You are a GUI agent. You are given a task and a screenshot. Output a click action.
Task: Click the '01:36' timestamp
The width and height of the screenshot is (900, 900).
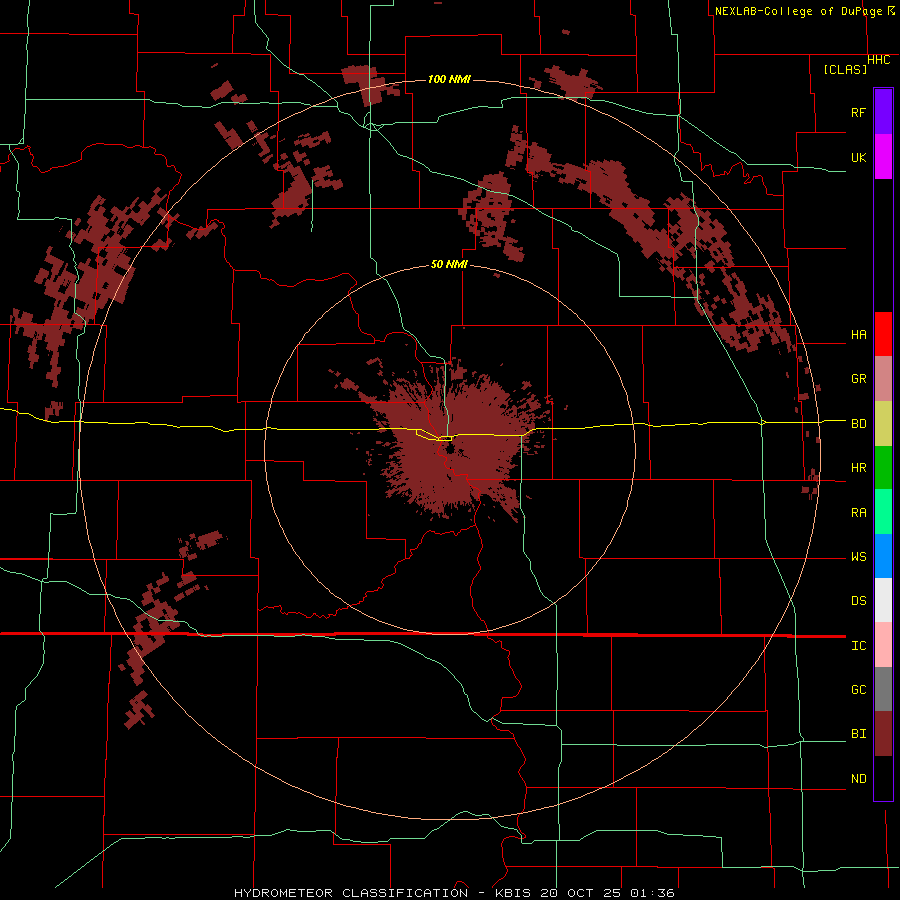pyautogui.click(x=652, y=893)
